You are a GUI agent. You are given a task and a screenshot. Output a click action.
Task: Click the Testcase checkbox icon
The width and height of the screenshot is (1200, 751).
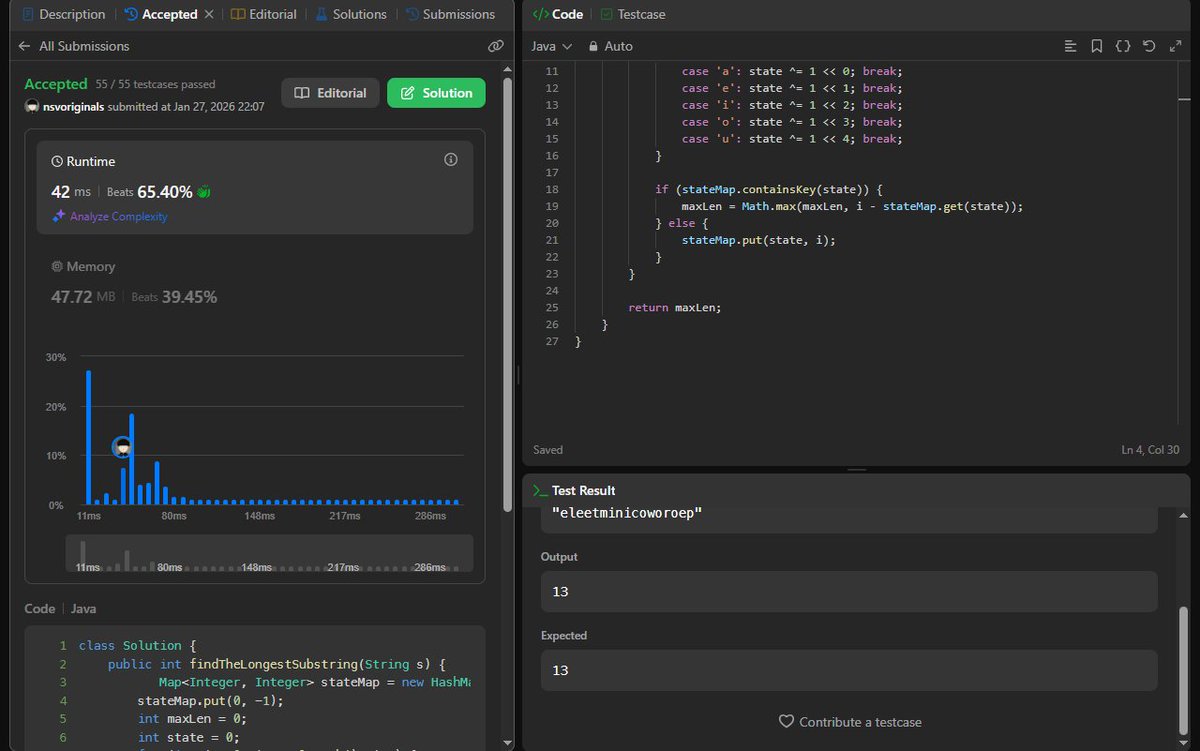pyautogui.click(x=607, y=14)
